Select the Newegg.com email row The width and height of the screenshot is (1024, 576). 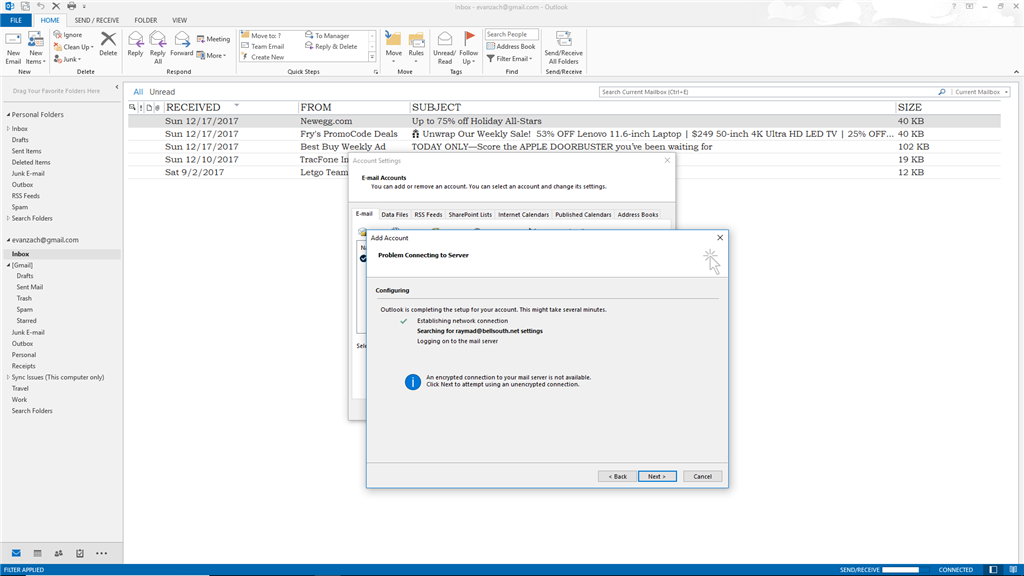pos(564,121)
